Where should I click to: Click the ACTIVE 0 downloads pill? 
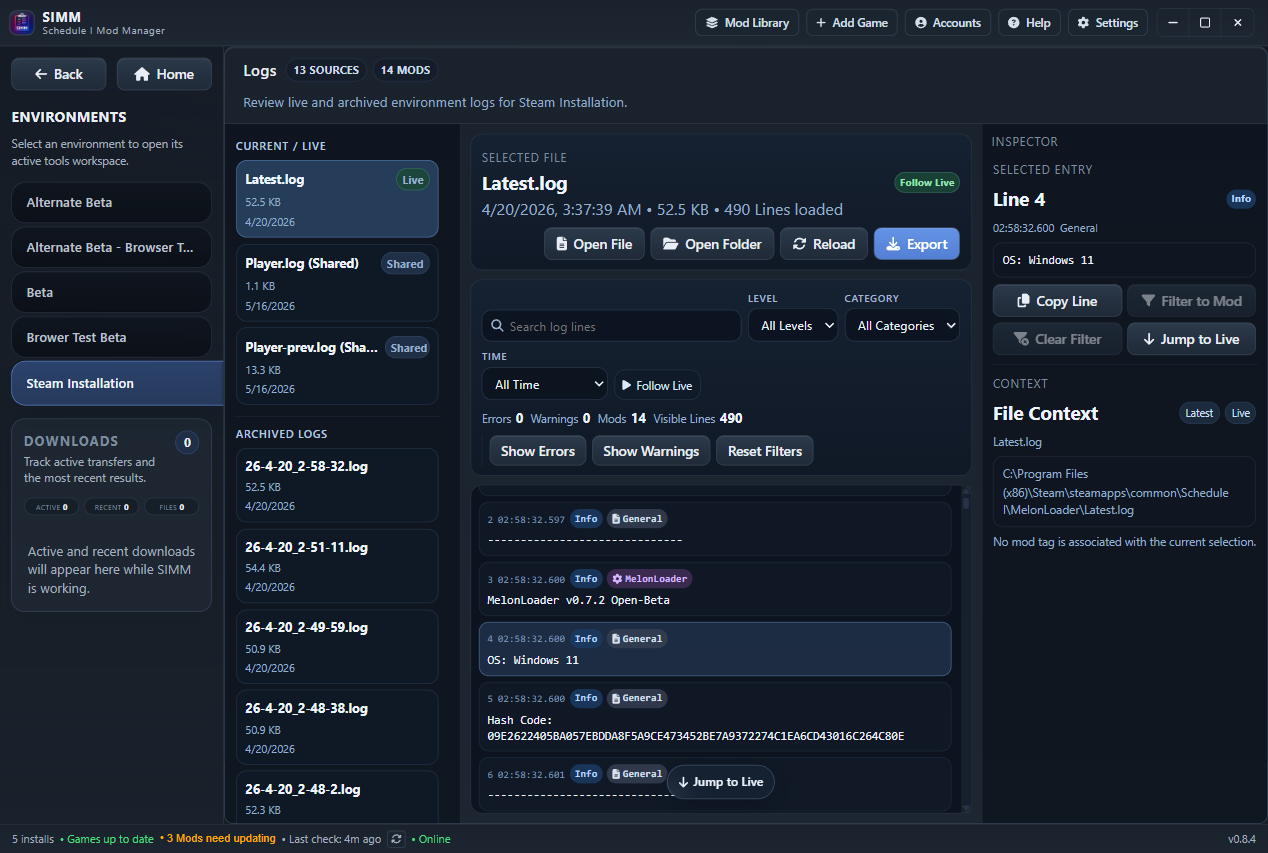[x=52, y=507]
